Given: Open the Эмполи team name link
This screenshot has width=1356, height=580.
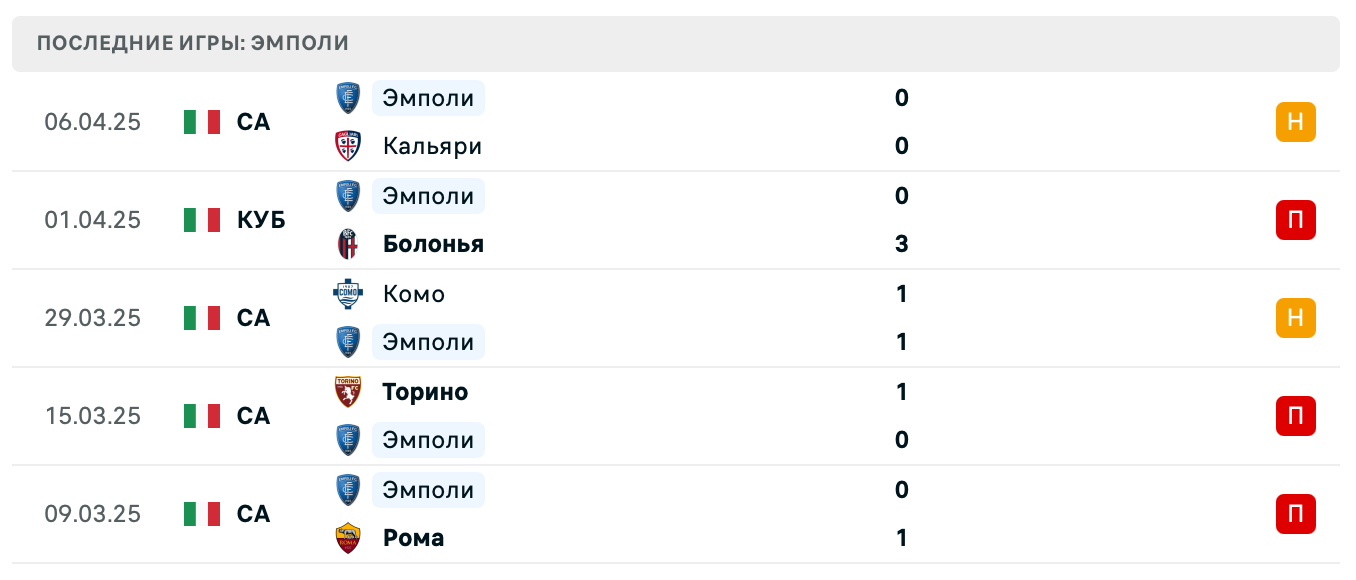Looking at the screenshot, I should [x=426, y=98].
